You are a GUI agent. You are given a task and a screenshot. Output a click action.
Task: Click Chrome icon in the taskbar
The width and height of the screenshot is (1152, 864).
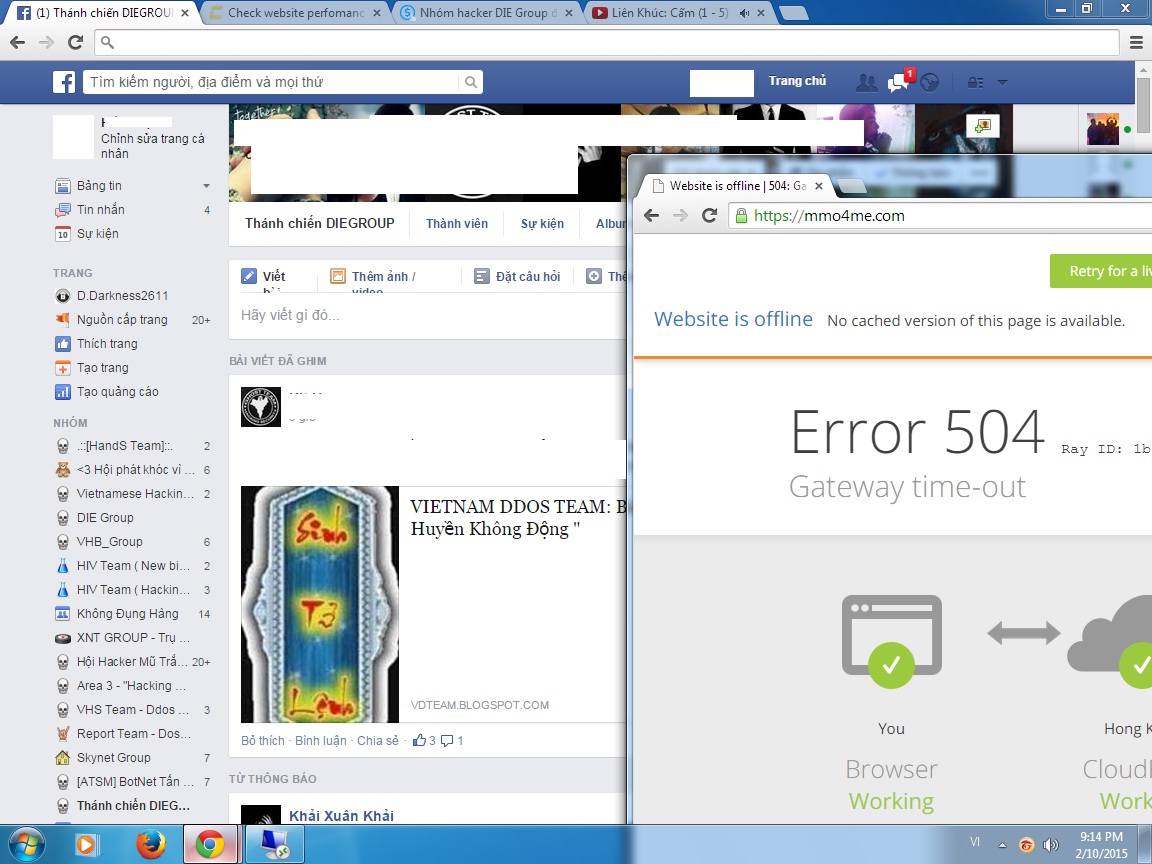(209, 845)
